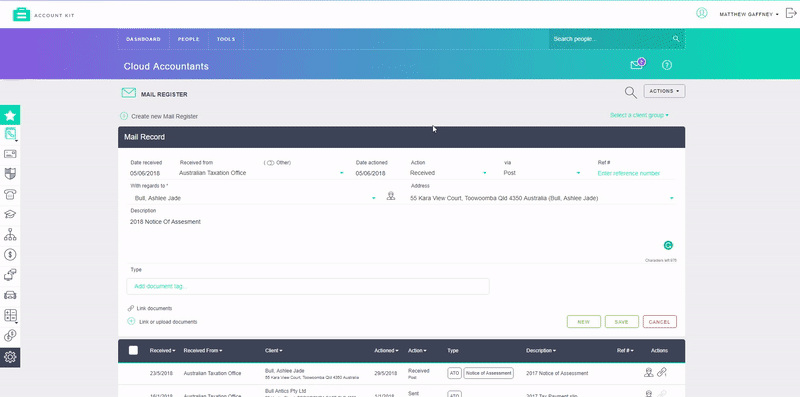800x397 pixels.
Task: Open the connected devices sidebar icon
Action: pyautogui.click(x=10, y=275)
